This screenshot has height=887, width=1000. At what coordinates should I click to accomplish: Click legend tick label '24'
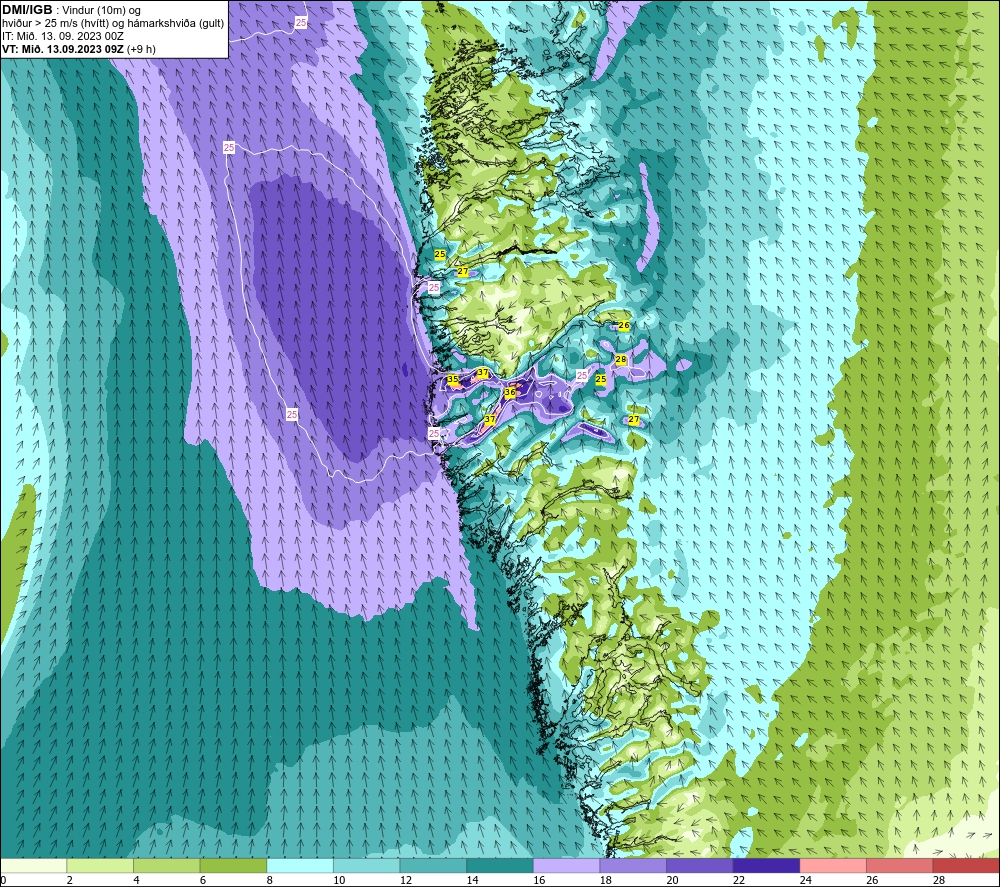coord(805,880)
